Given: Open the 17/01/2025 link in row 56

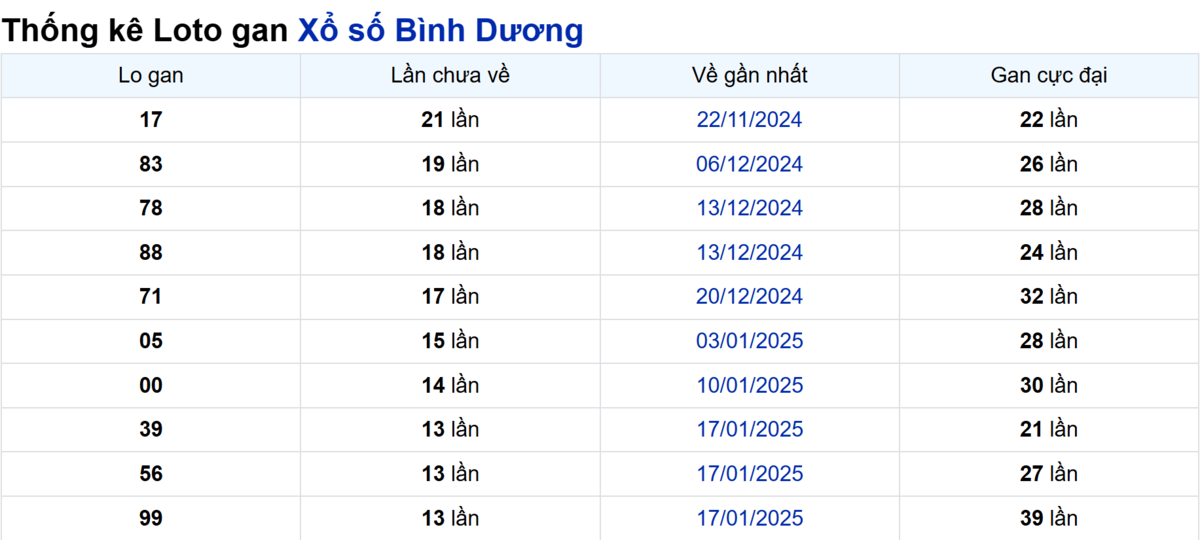Looking at the screenshot, I should 749,474.
